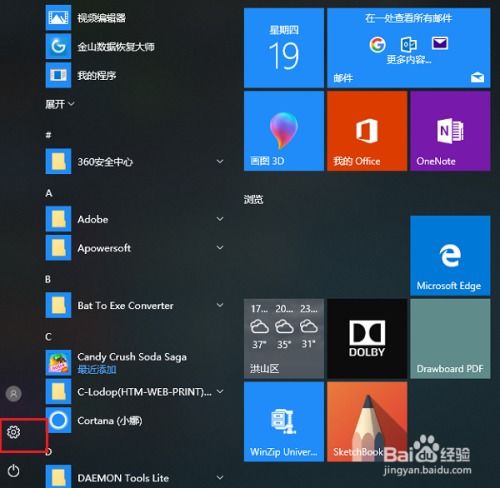The width and height of the screenshot is (500, 488).
Task: Click the A letter group header
Action: 49,193
